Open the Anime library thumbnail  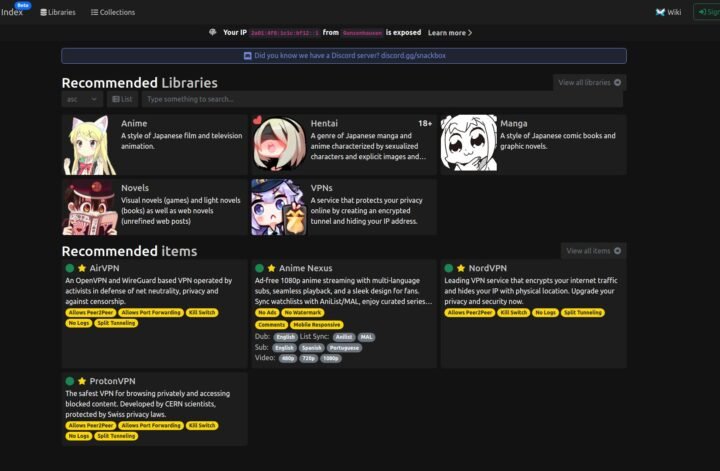click(x=90, y=145)
